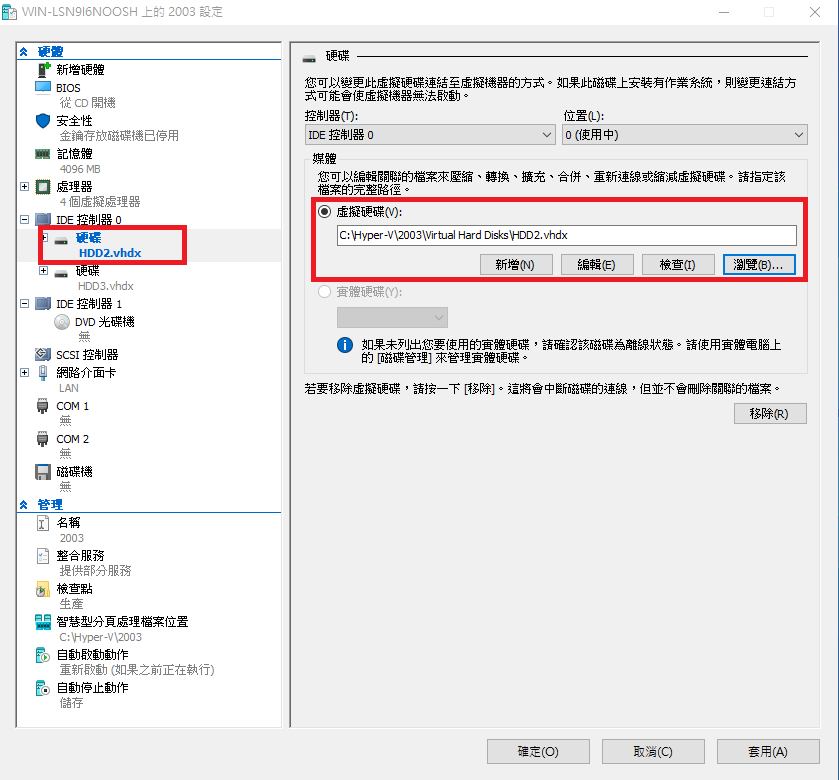Click the 從 CD 開機 BIOS subtext

[x=88, y=103]
